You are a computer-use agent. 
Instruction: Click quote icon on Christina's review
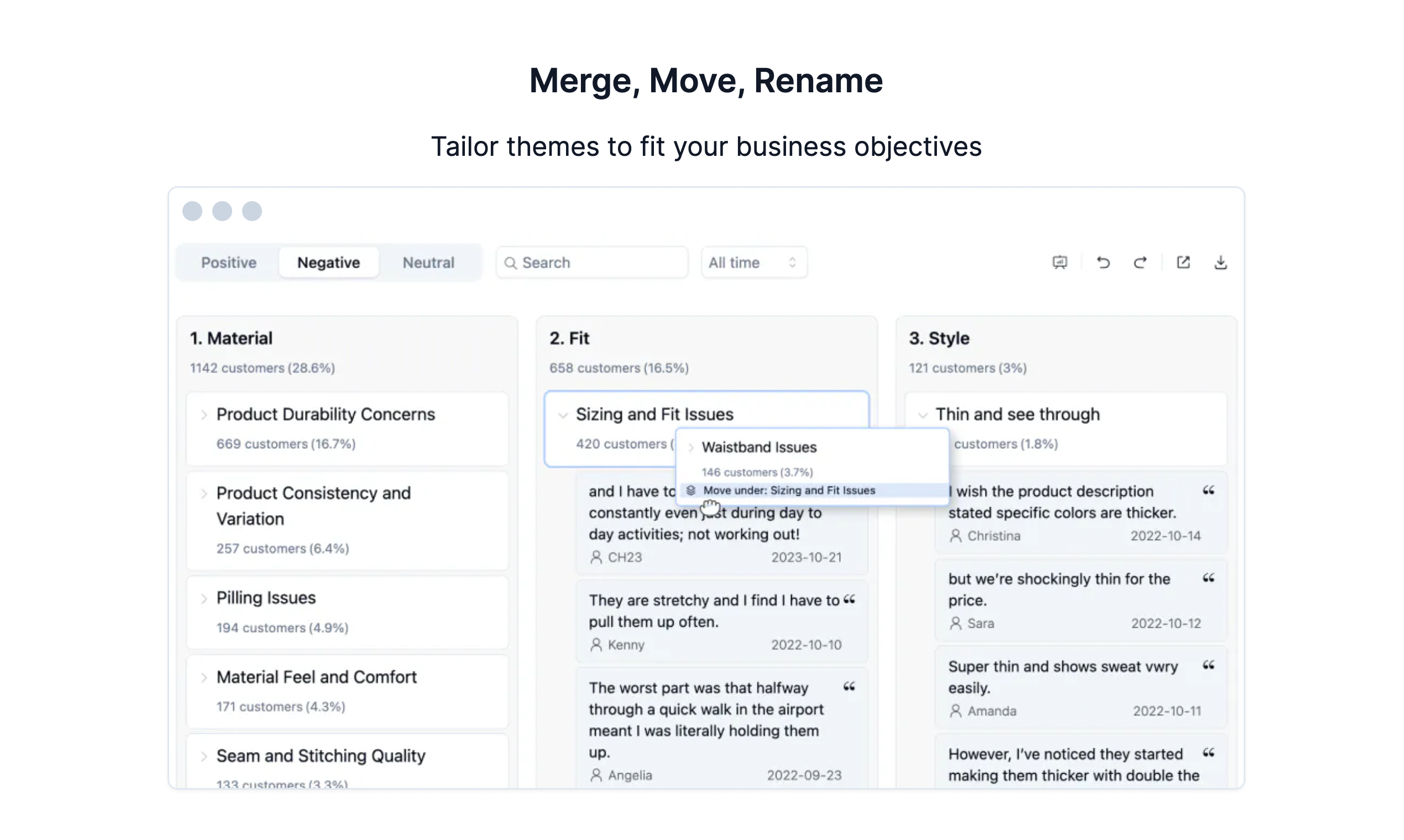pos(1208,490)
